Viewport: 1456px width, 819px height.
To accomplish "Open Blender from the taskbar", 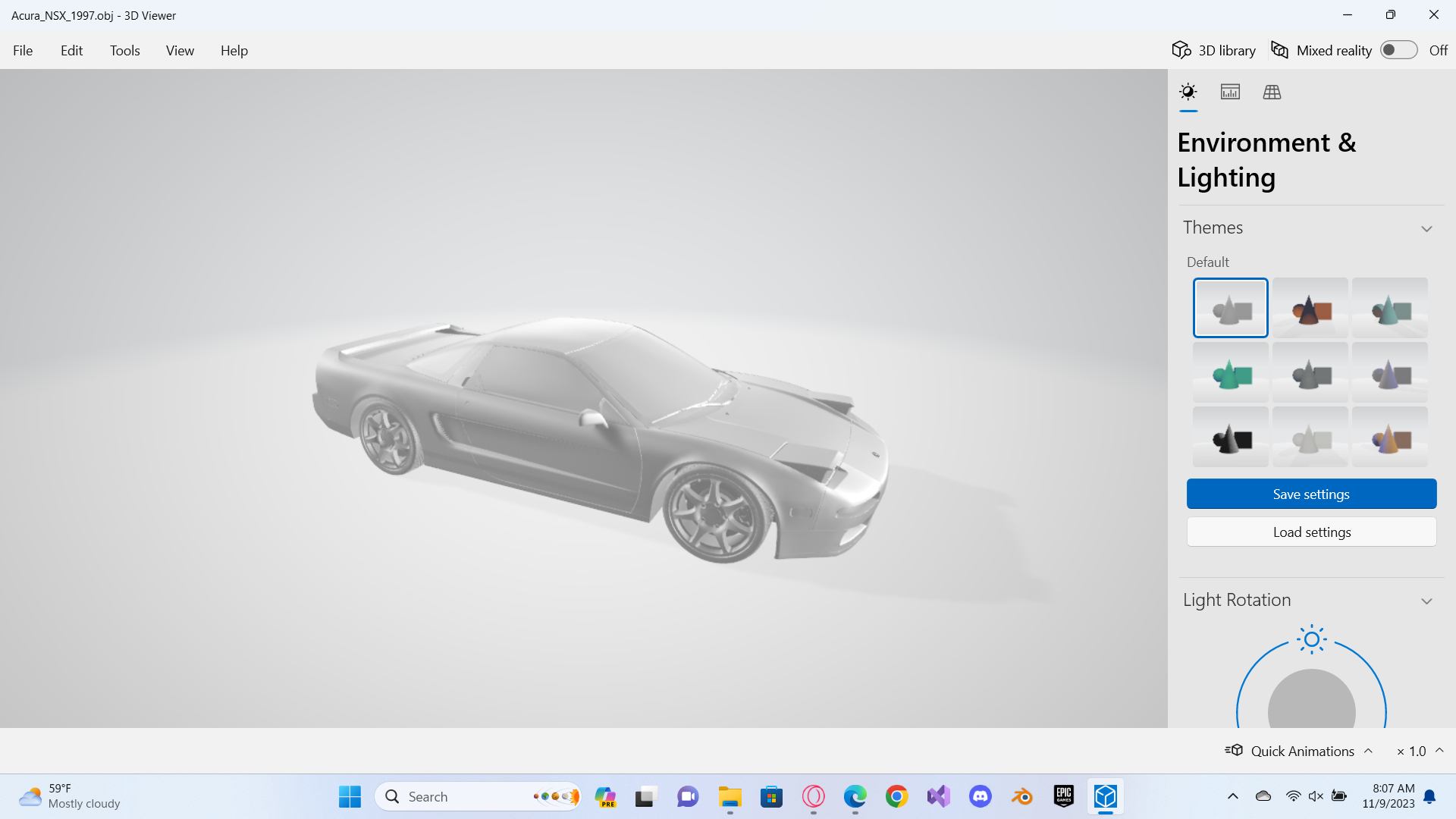I will [x=1021, y=797].
